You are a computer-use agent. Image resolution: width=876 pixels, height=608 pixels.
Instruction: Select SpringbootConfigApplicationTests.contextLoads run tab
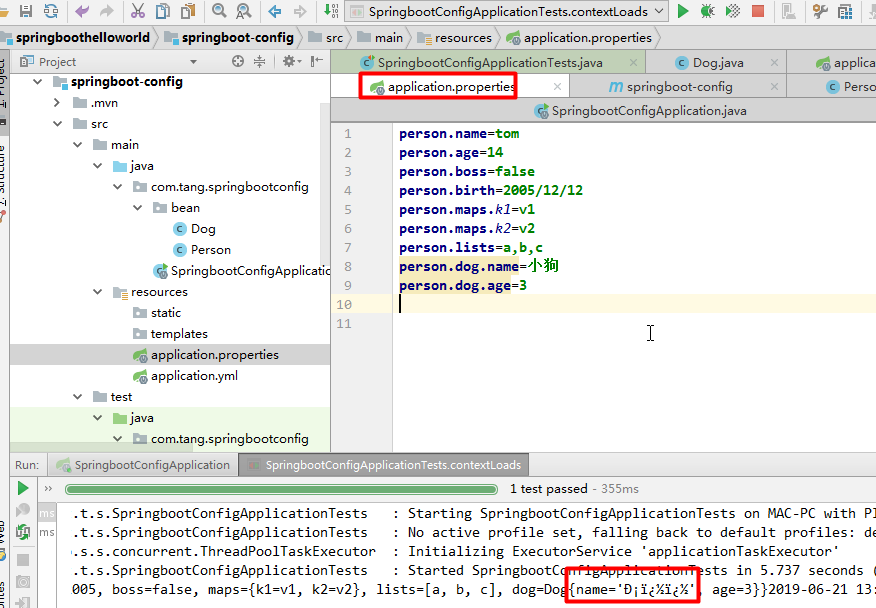pyautogui.click(x=384, y=465)
